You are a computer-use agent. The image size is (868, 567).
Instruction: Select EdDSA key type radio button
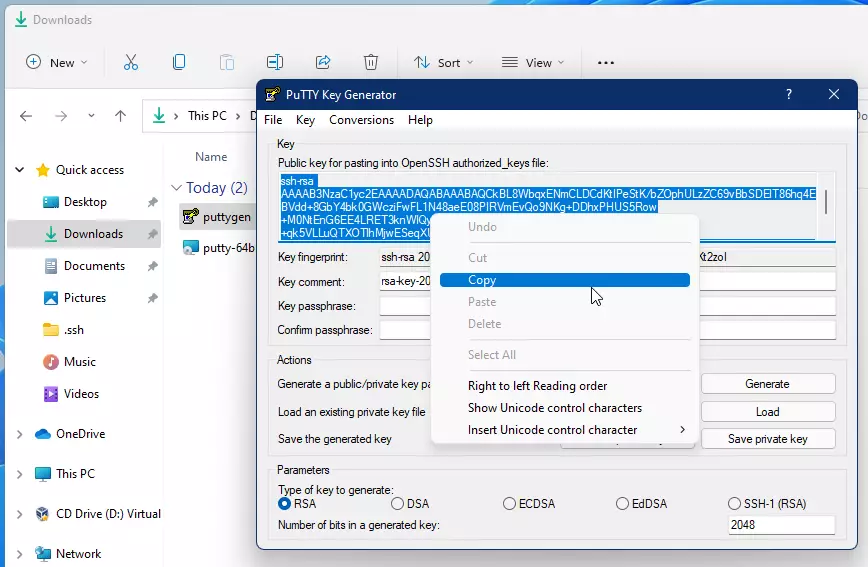(x=622, y=503)
